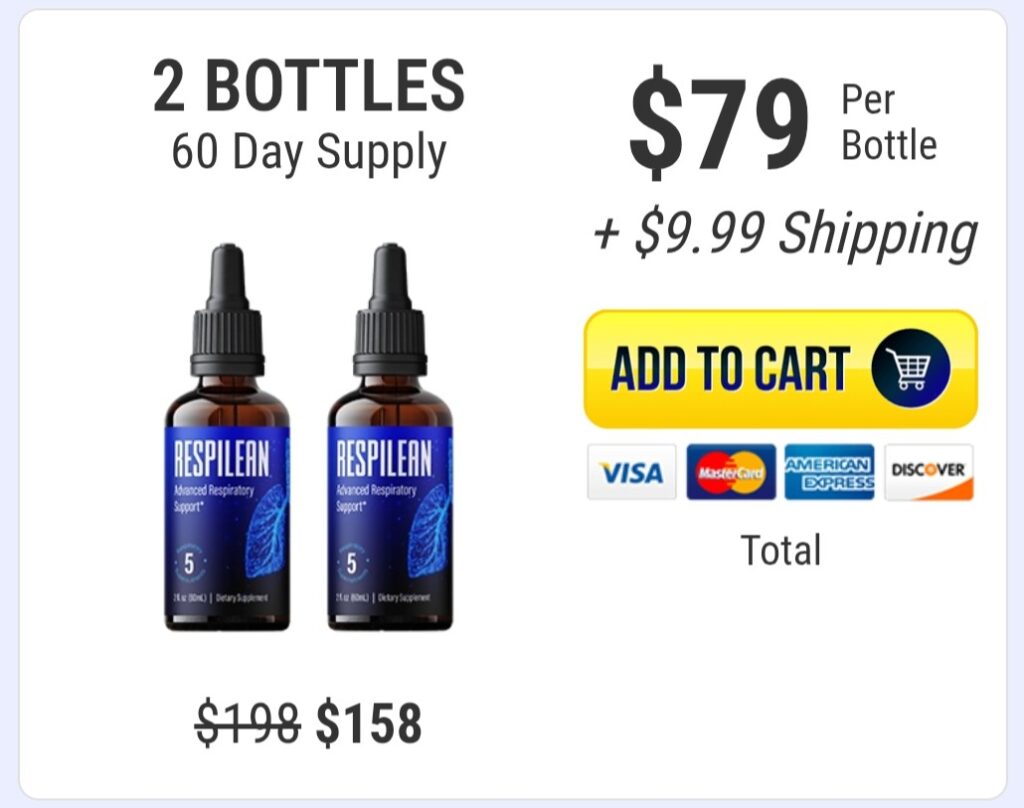Click the ADD TO CART button
This screenshot has width=1024, height=808.
click(780, 369)
